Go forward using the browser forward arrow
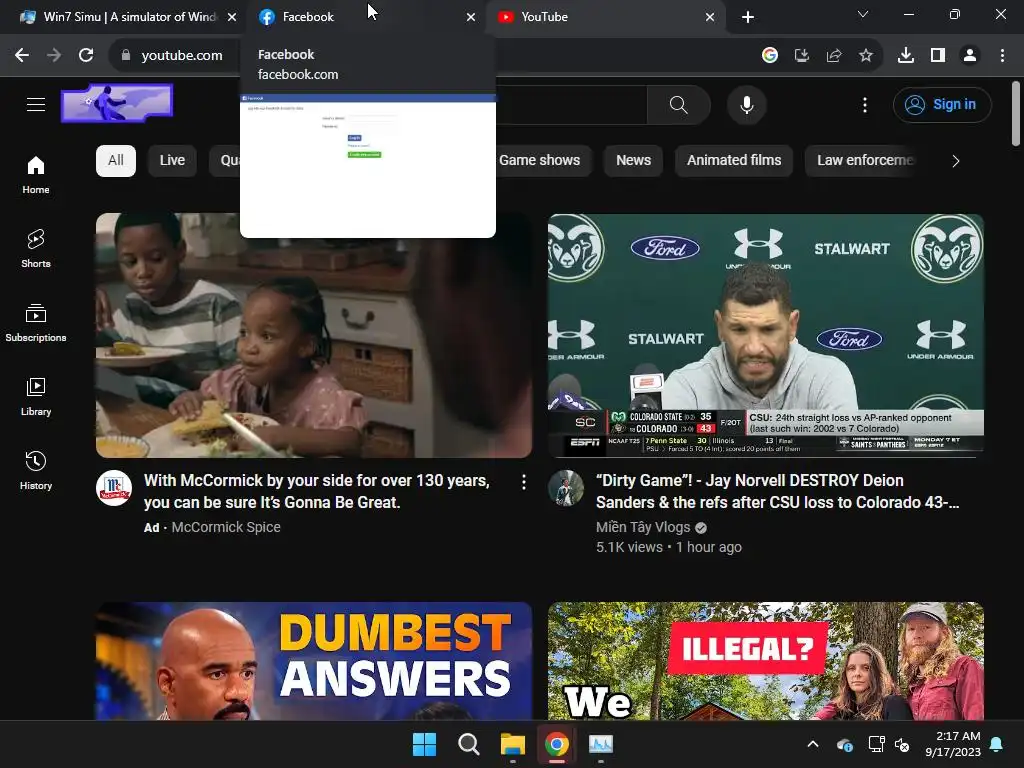This screenshot has width=1024, height=768. click(54, 56)
